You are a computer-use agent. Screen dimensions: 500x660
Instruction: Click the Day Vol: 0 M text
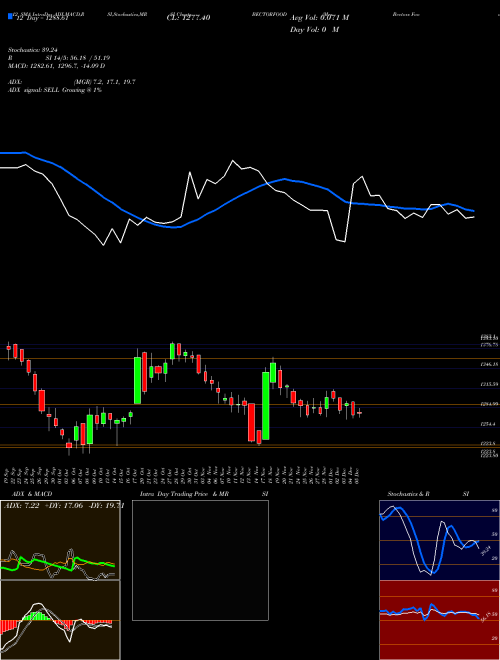(x=314, y=30)
